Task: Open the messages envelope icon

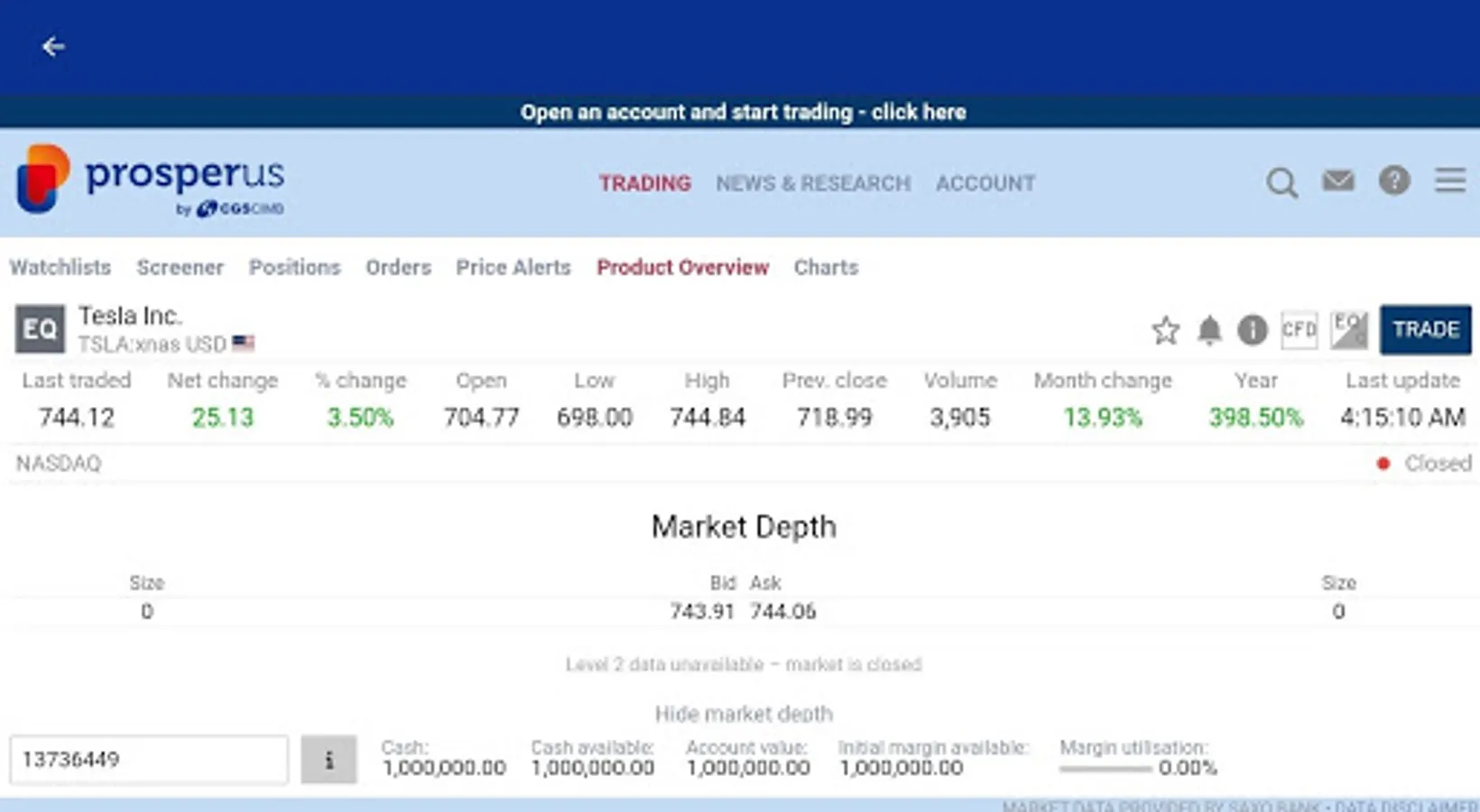Action: coord(1338,181)
